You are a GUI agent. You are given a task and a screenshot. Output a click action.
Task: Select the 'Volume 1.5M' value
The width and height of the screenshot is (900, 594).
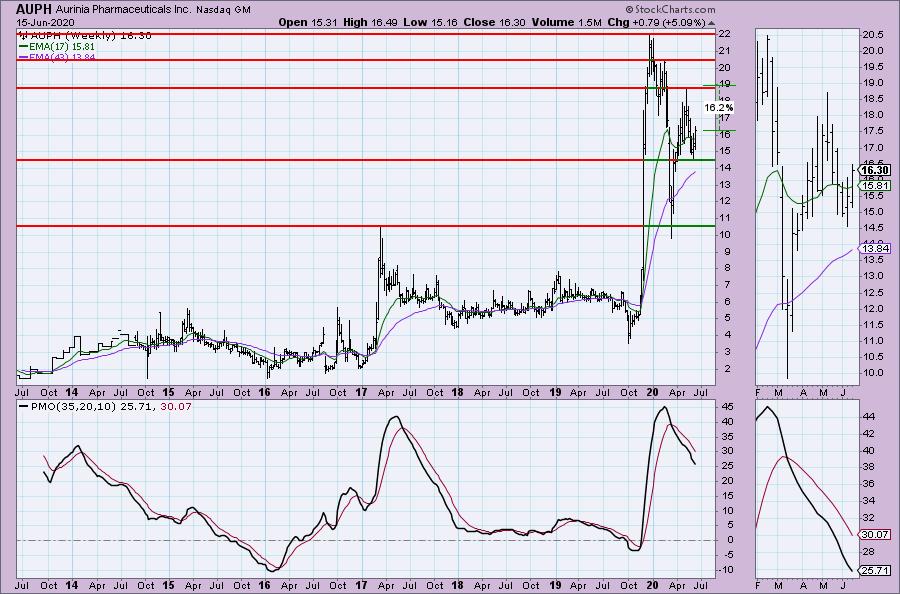[x=567, y=22]
